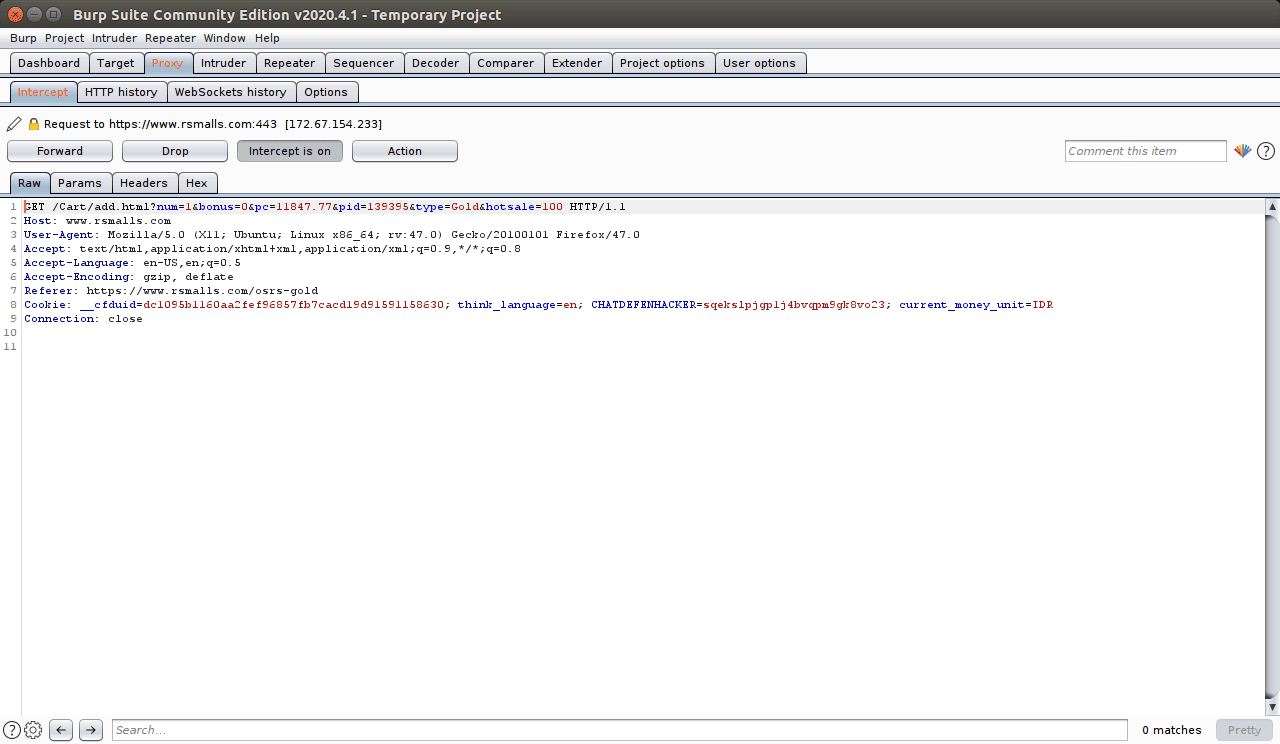Click the help icon at bottom left
1280x744 pixels.
(x=12, y=730)
